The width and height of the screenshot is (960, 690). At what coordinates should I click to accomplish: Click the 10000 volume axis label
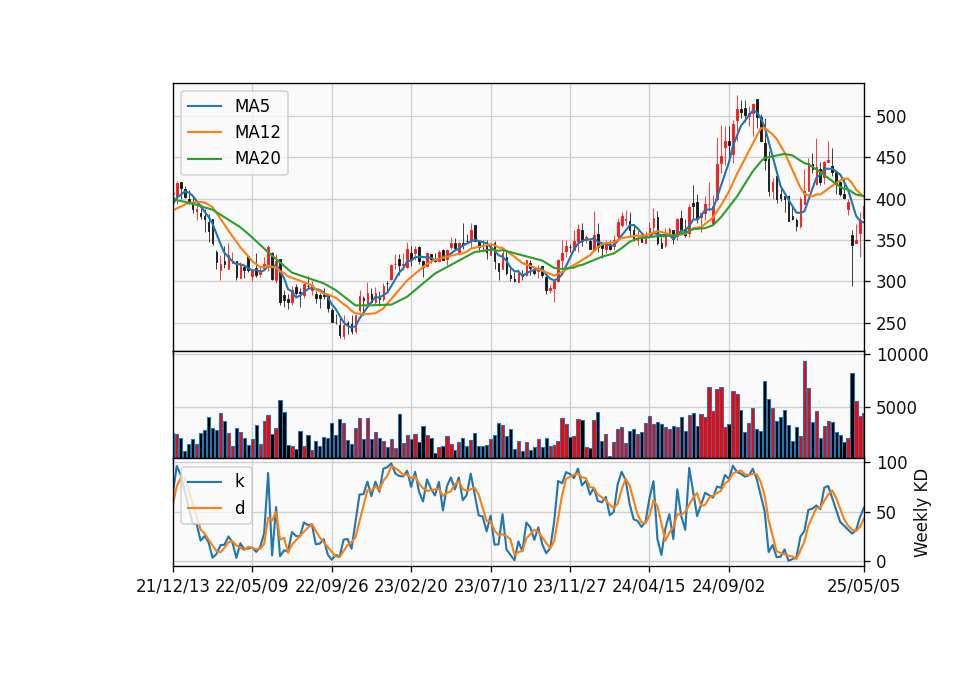point(902,355)
